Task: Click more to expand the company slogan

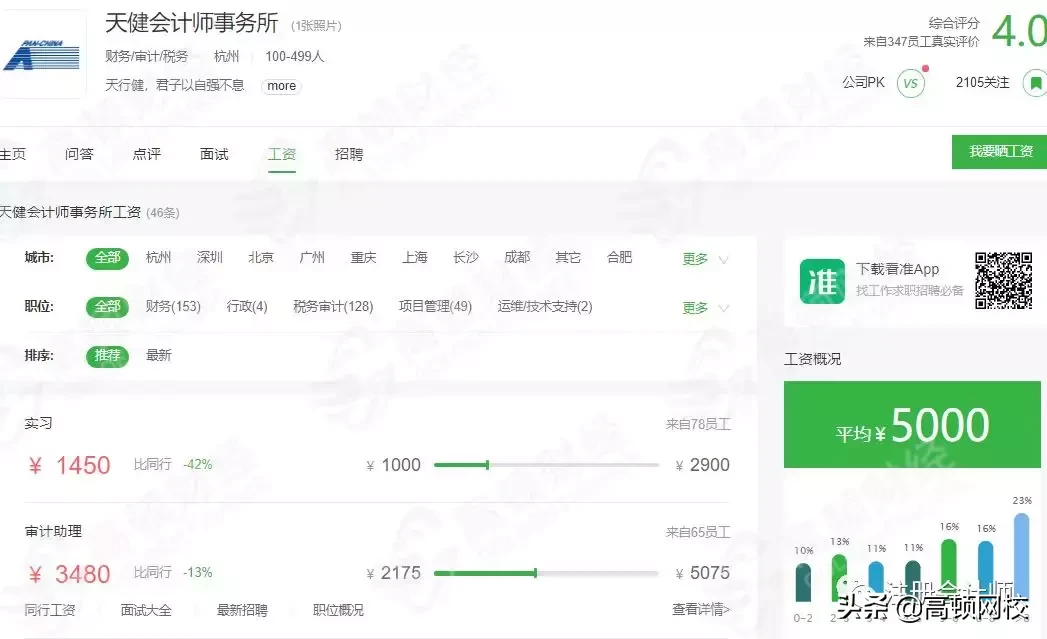Action: 280,86
